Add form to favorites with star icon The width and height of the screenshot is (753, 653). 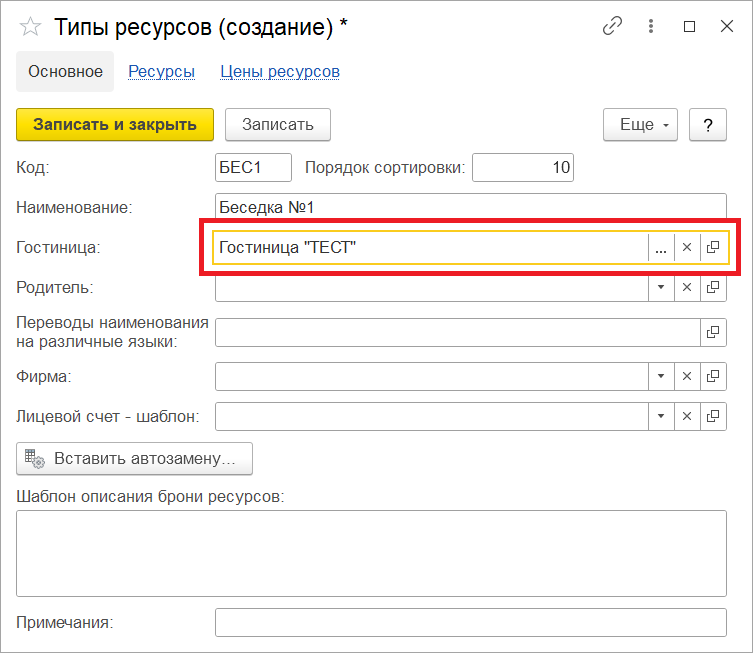[30, 26]
